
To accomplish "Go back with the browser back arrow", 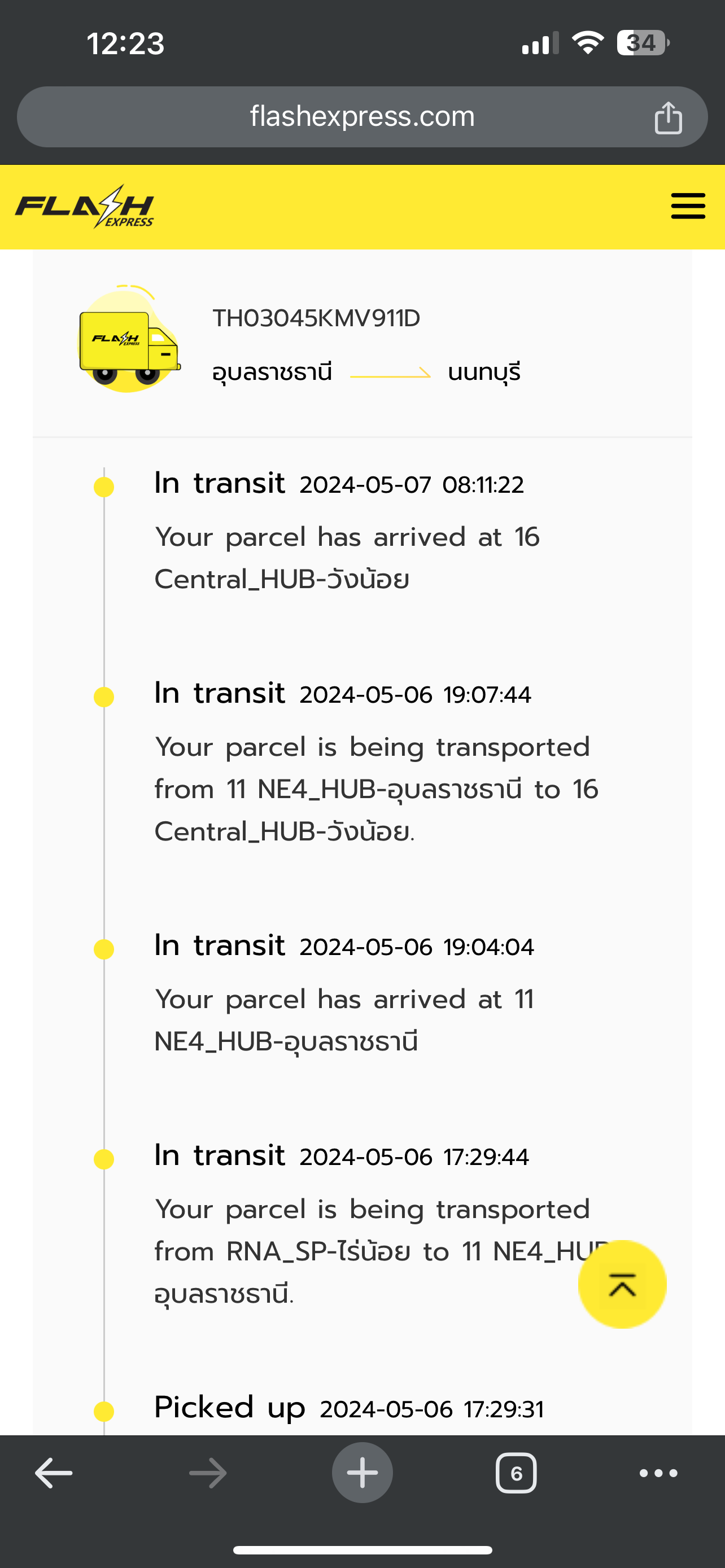I will tap(54, 1473).
